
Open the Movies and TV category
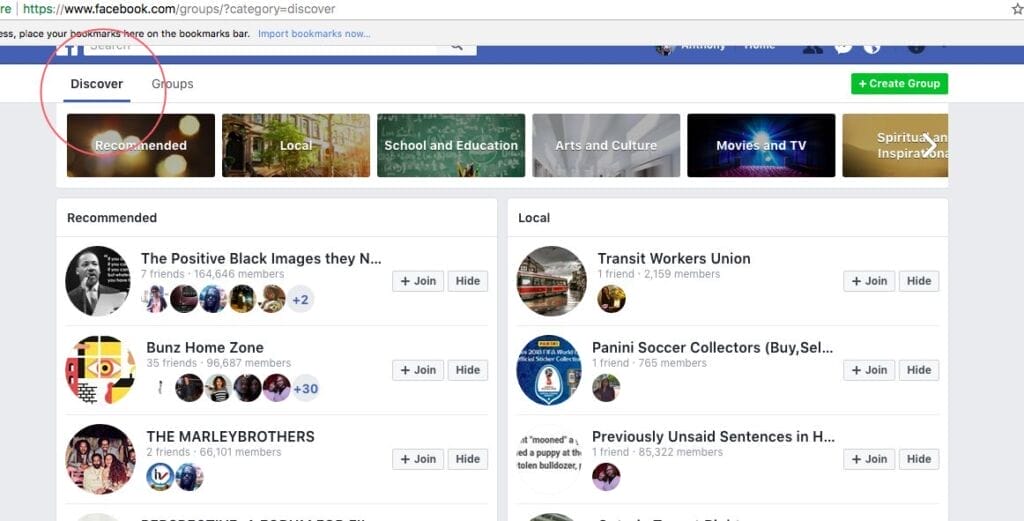point(761,145)
